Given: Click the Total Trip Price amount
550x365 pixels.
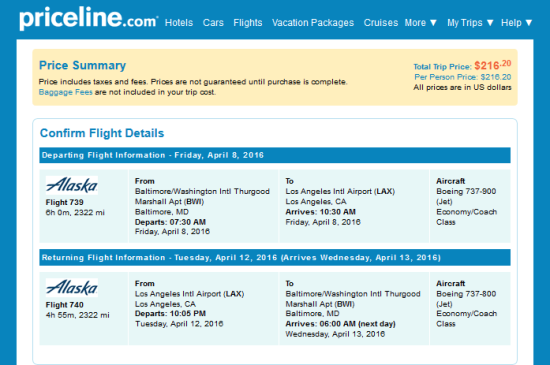Looking at the screenshot, I should [492, 65].
